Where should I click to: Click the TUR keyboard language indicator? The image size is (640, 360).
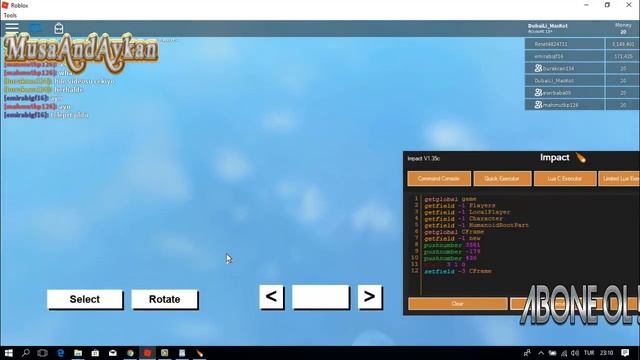589,353
